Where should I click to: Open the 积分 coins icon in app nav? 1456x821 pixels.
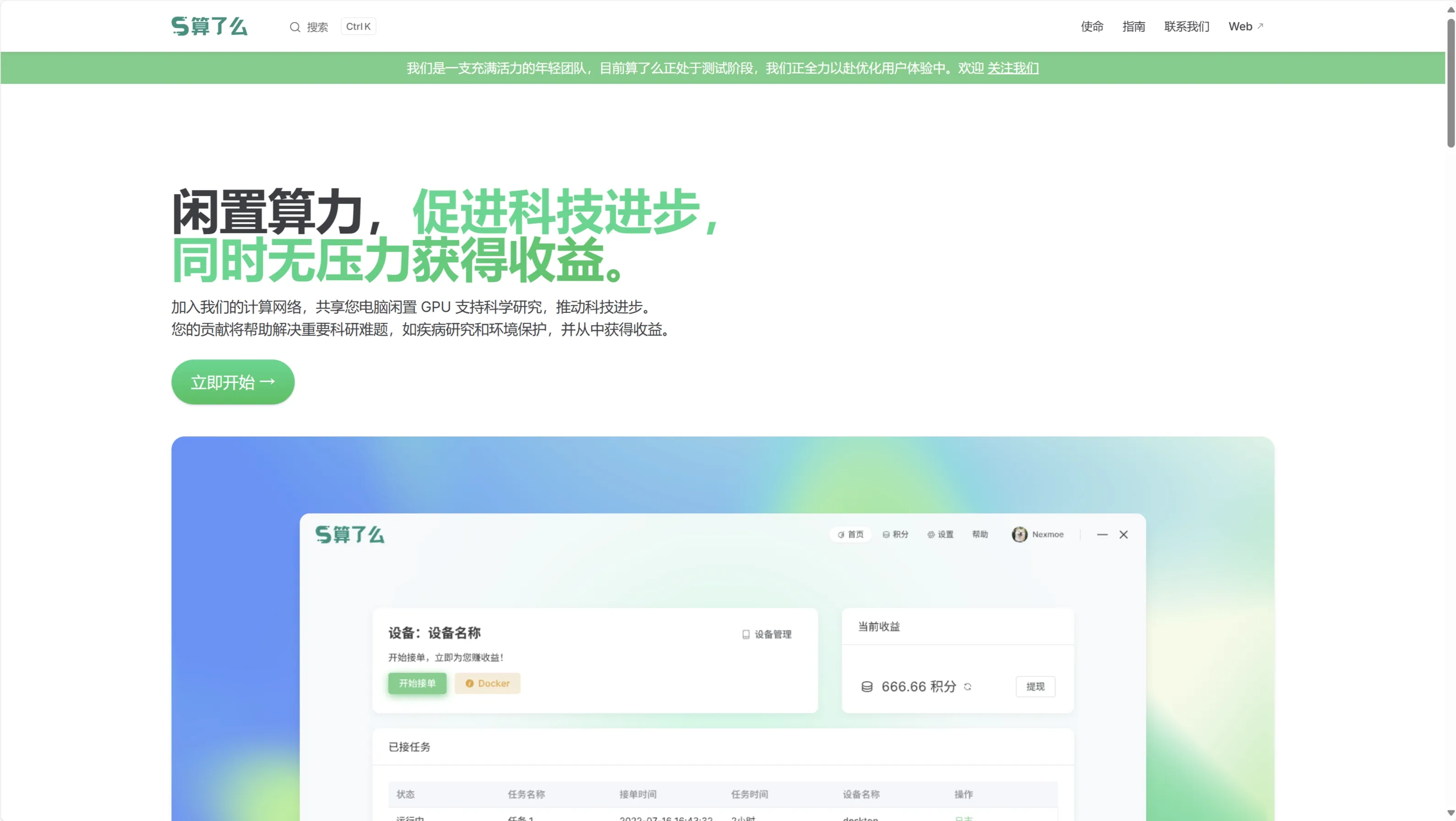885,534
